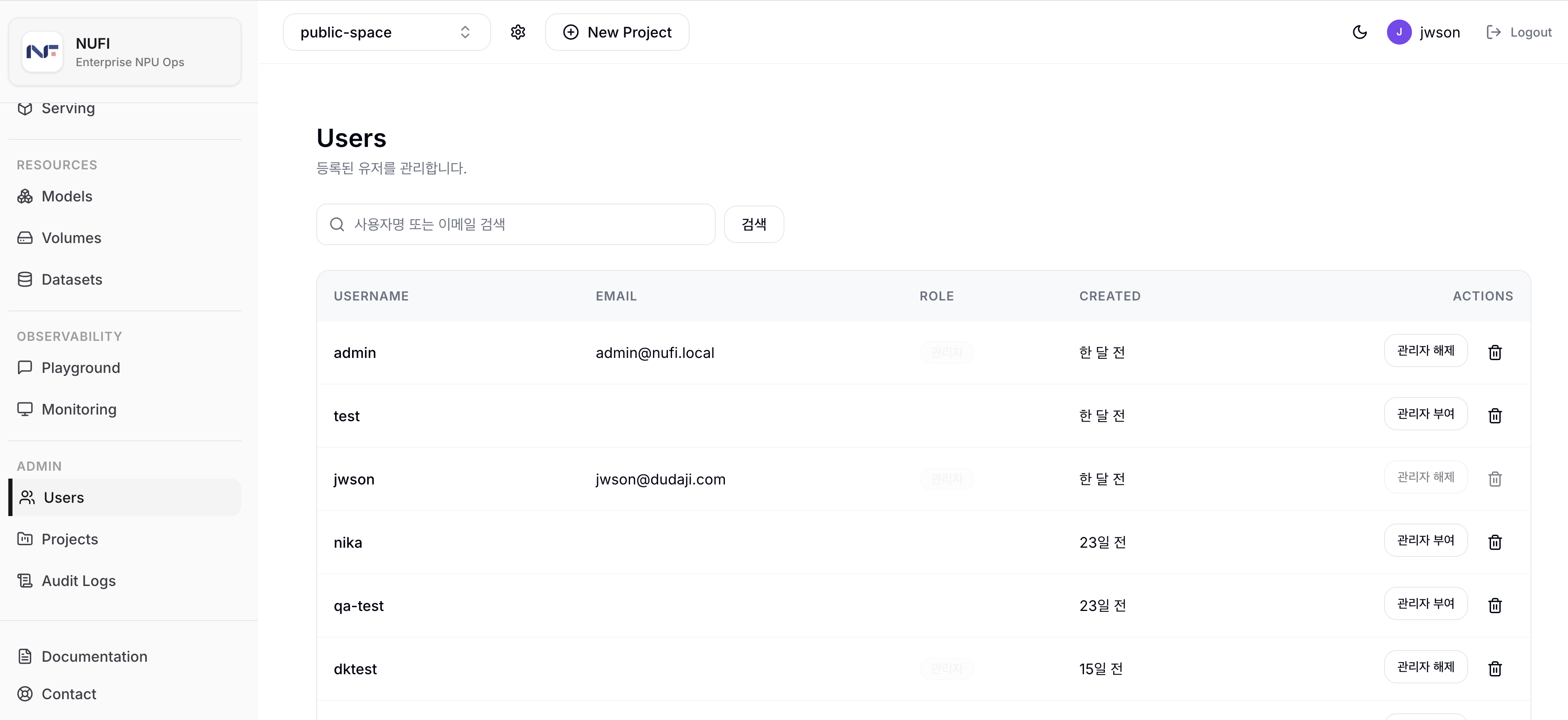The image size is (1568, 720).
Task: Delete the qa-test user
Action: coord(1495,606)
